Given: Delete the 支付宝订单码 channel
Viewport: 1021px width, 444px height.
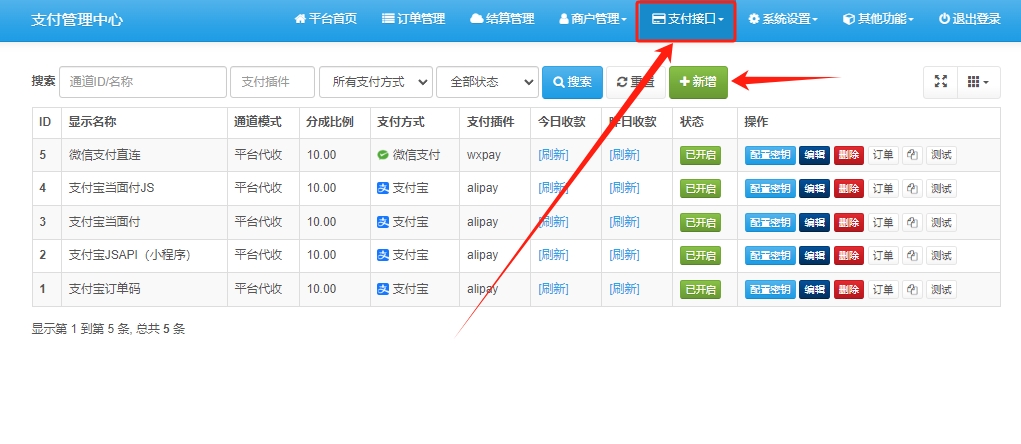Looking at the screenshot, I should [x=849, y=289].
